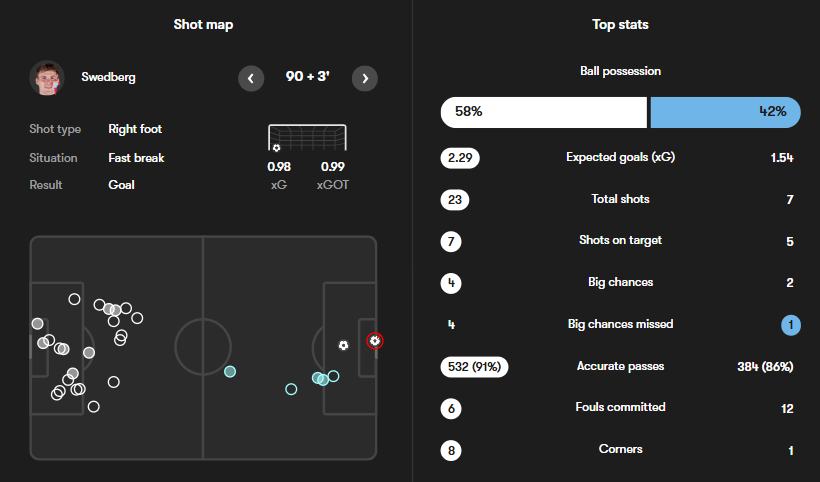Select the topmost white shot marker on the pitch
This screenshot has width=820, height=482.
click(x=74, y=298)
